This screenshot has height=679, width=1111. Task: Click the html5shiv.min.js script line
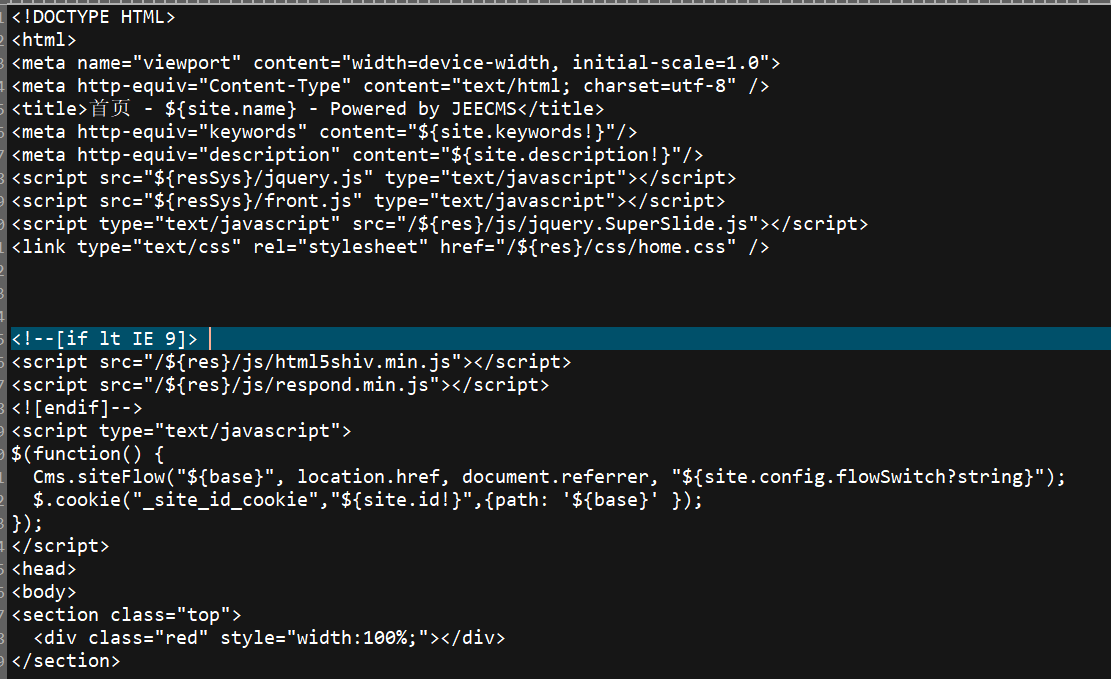pyautogui.click(x=291, y=362)
